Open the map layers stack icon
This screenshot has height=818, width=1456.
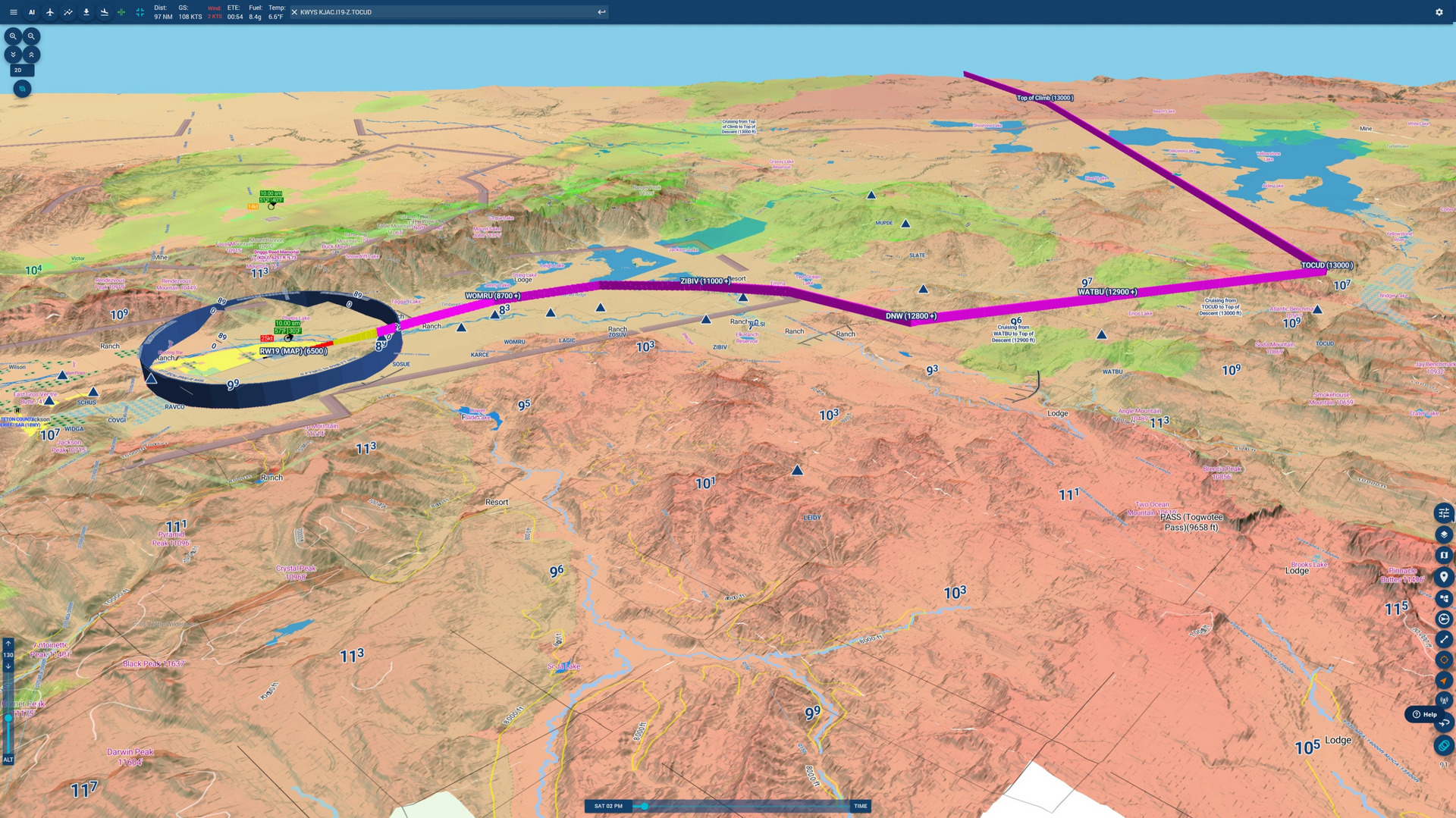tap(1443, 534)
